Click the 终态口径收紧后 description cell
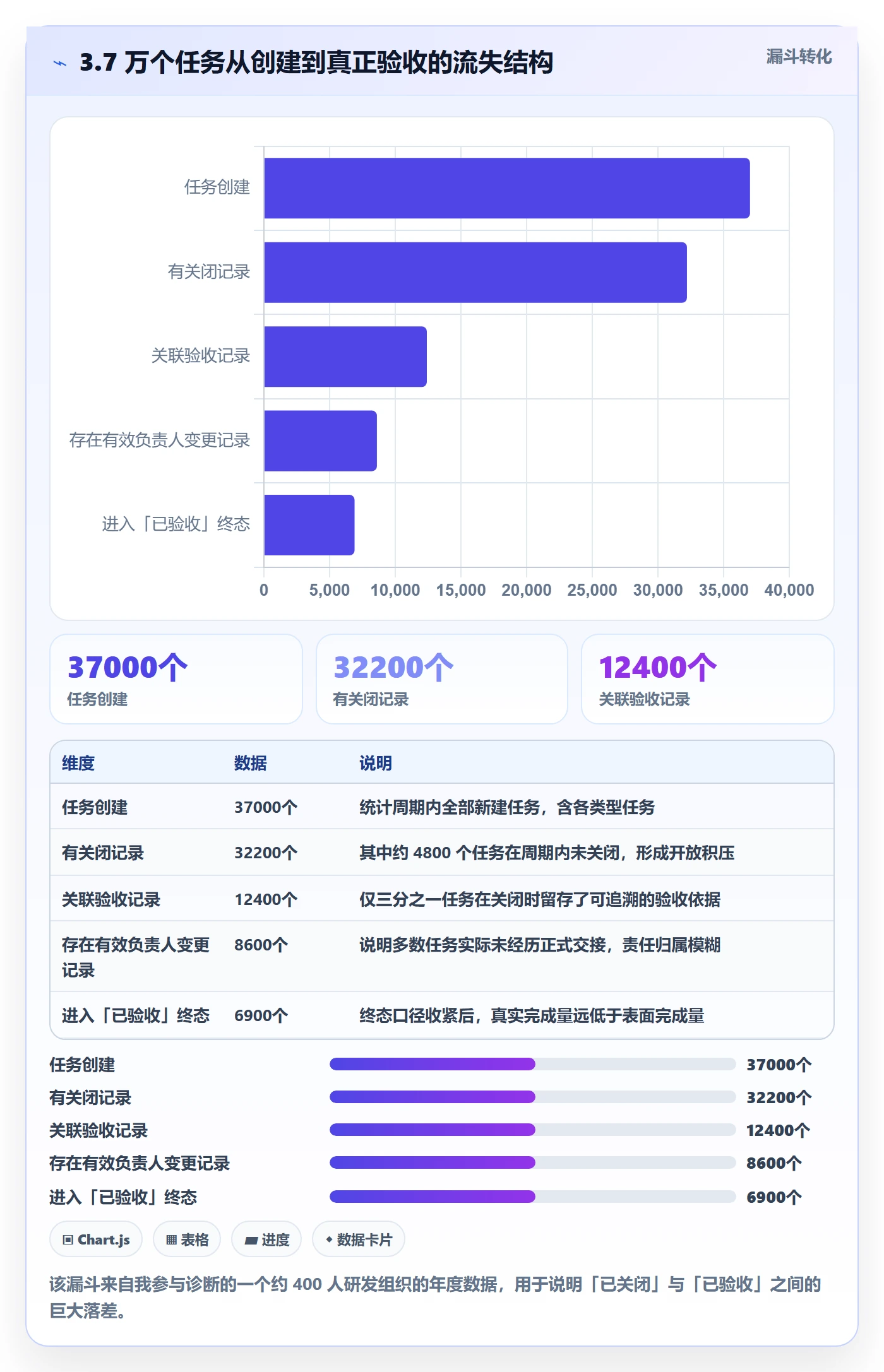Screen dimensions: 884x1372 point(532,1015)
